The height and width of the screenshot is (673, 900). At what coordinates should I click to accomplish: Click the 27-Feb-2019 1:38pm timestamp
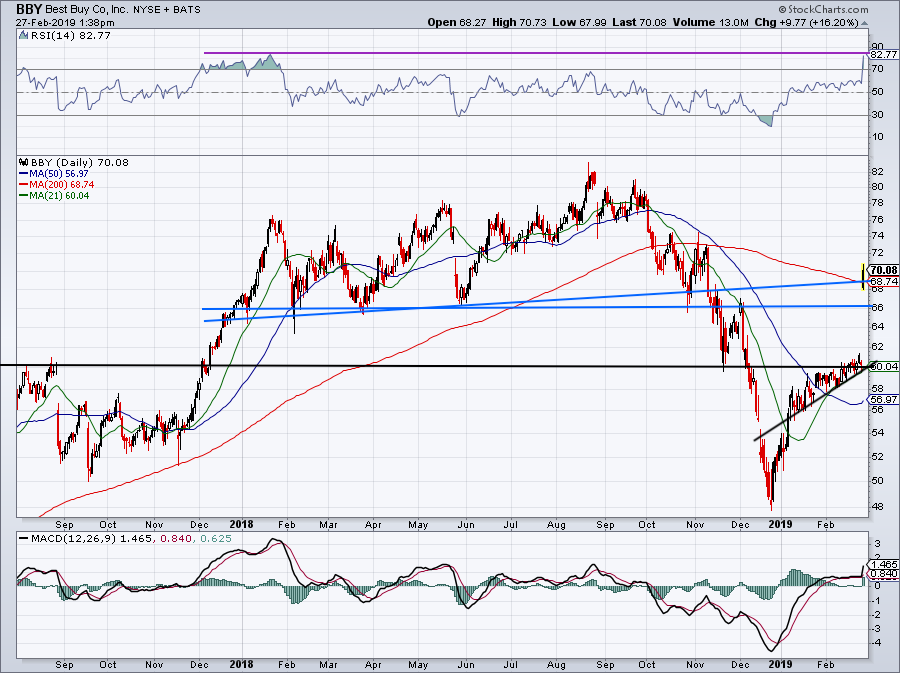(x=65, y=23)
